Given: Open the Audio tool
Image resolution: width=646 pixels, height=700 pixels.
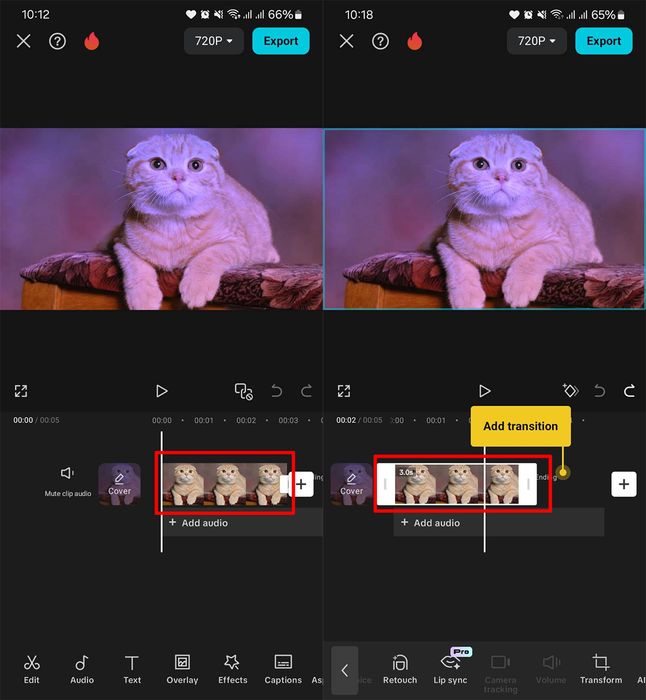Looking at the screenshot, I should [x=82, y=669].
